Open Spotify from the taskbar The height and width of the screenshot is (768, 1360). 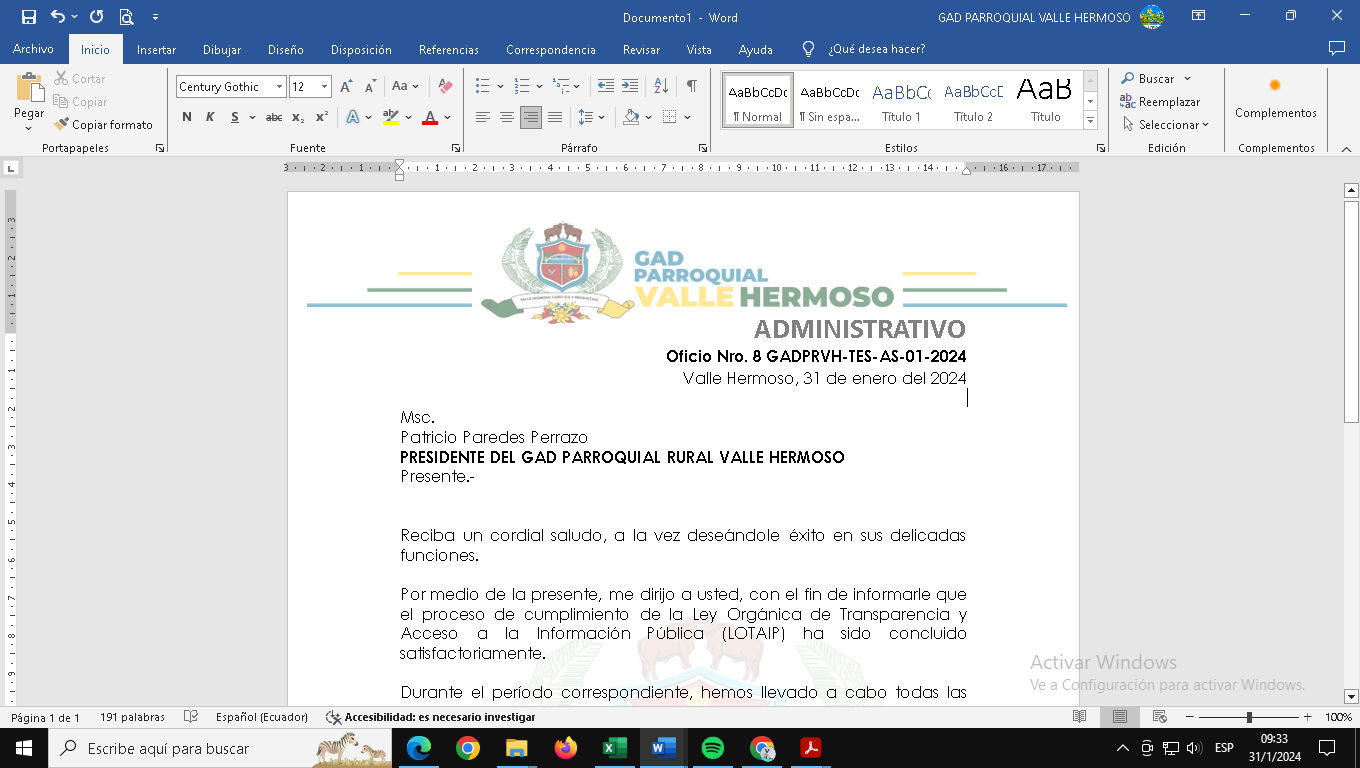(x=712, y=748)
